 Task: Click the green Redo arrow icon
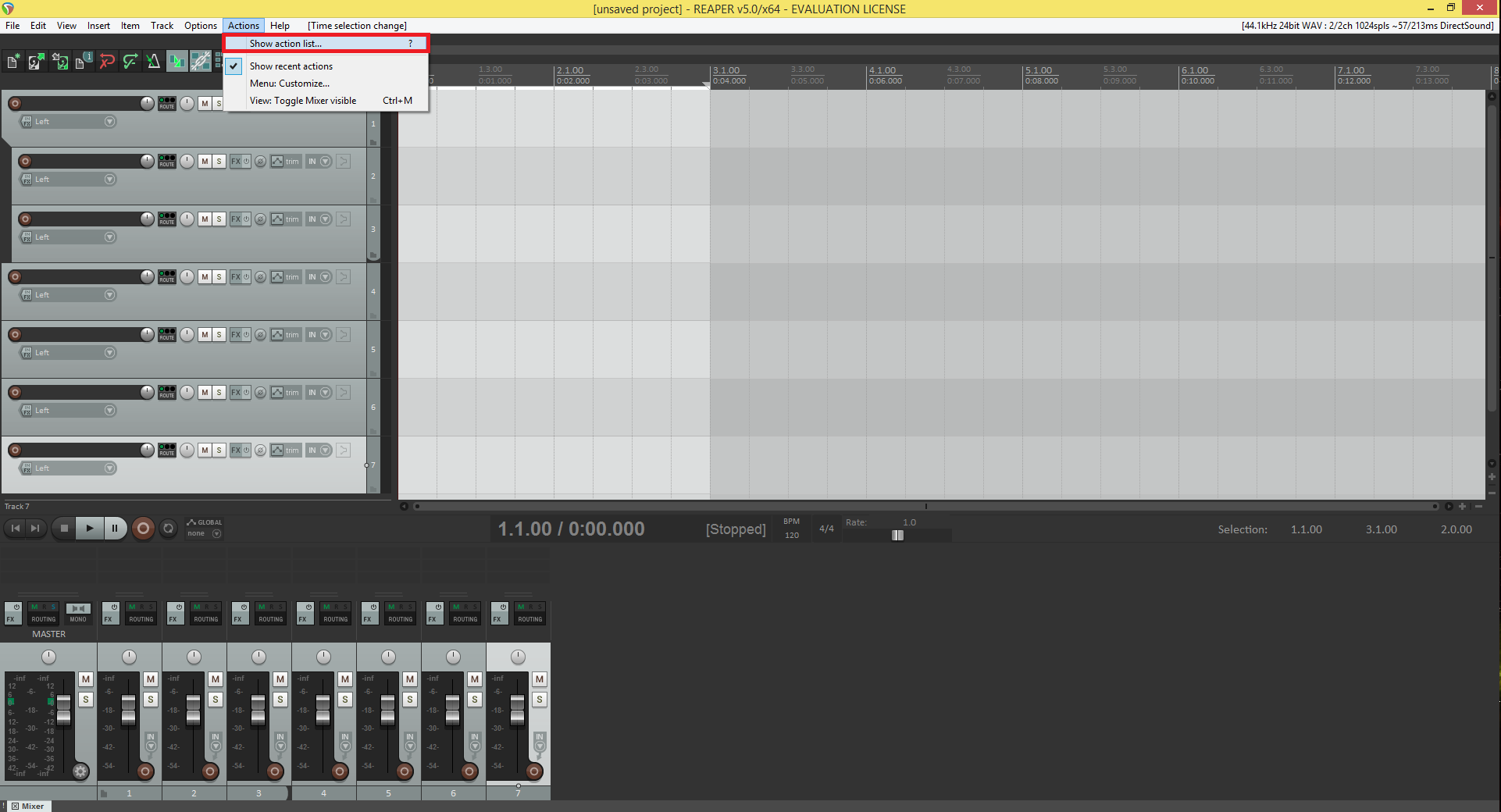(x=130, y=62)
